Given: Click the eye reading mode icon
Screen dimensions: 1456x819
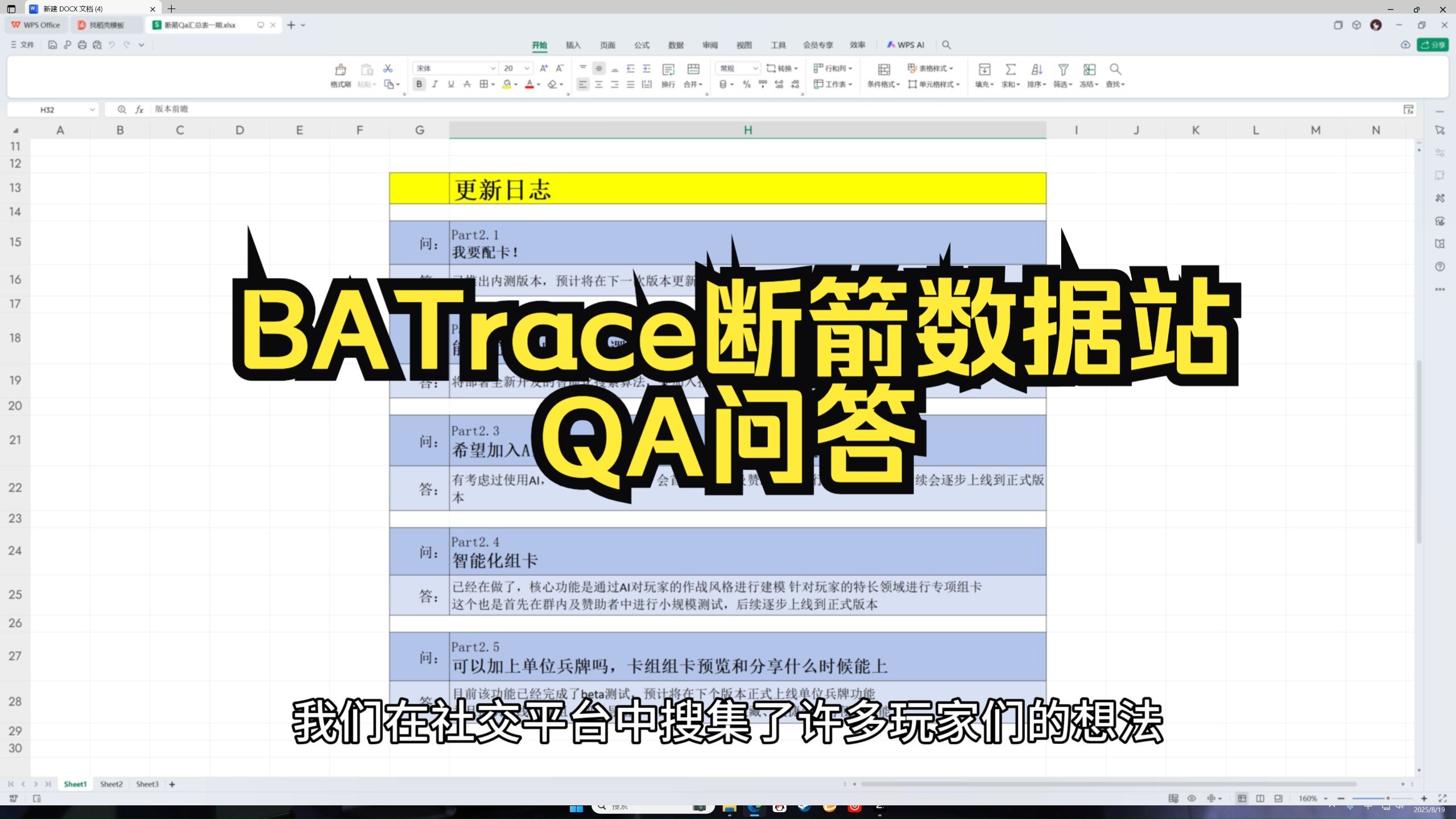Looking at the screenshot, I should click(x=1192, y=799).
